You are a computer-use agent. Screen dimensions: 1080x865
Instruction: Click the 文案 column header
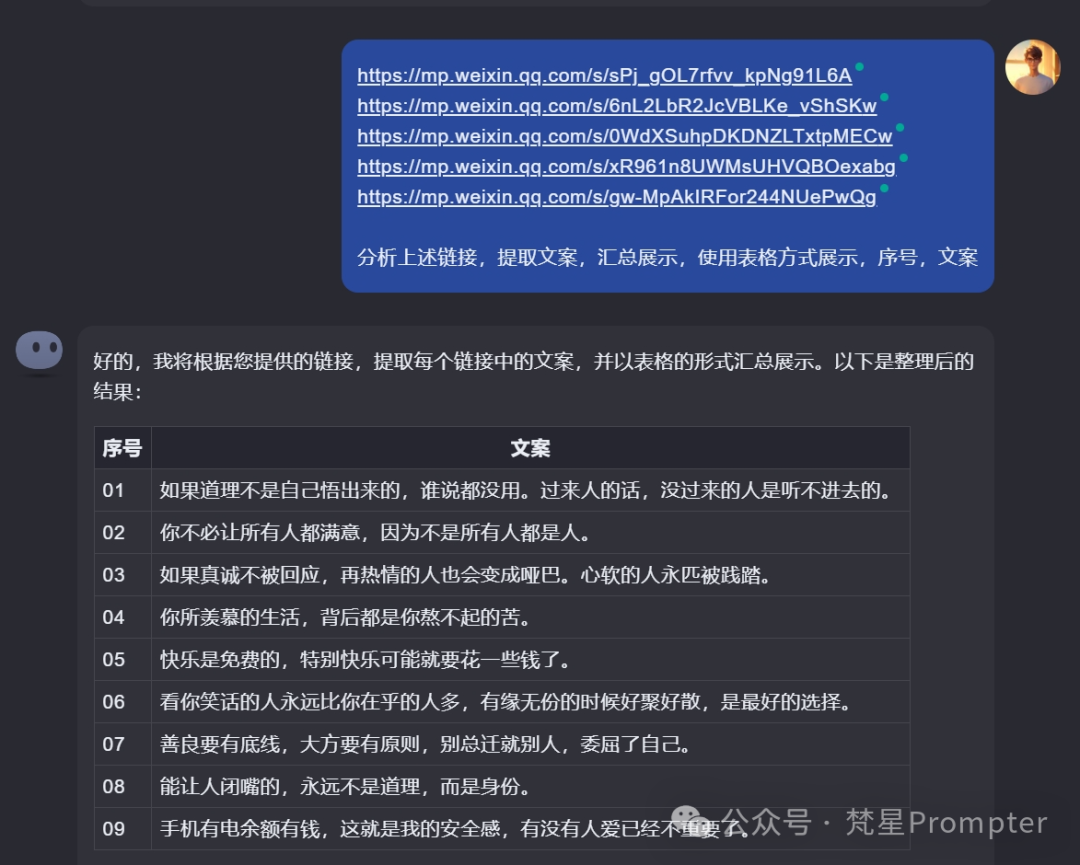tap(530, 449)
